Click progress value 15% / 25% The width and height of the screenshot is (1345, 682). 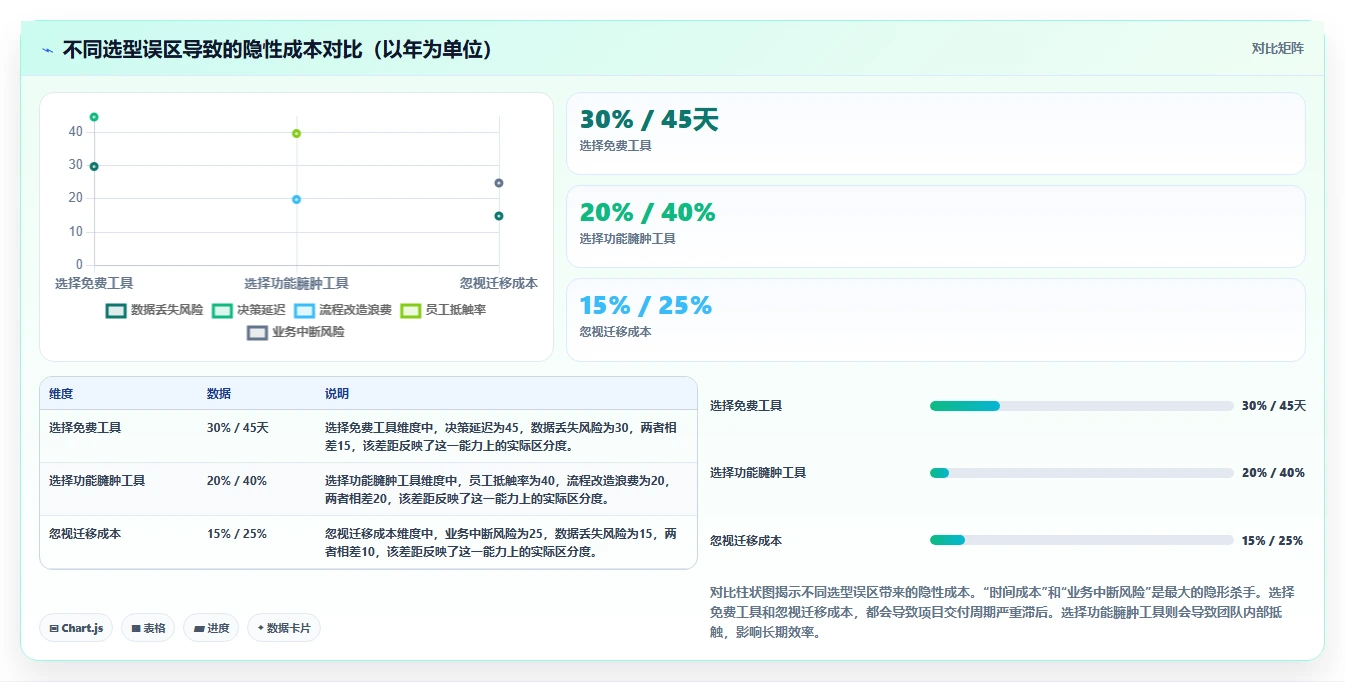pos(1272,540)
